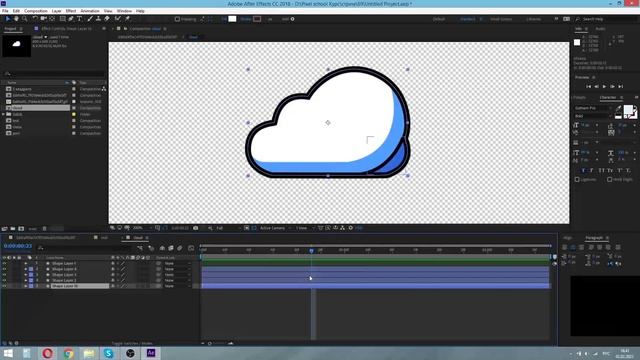
Task: Click the Fill color swatch in toolbar
Action: pyautogui.click(x=232, y=19)
